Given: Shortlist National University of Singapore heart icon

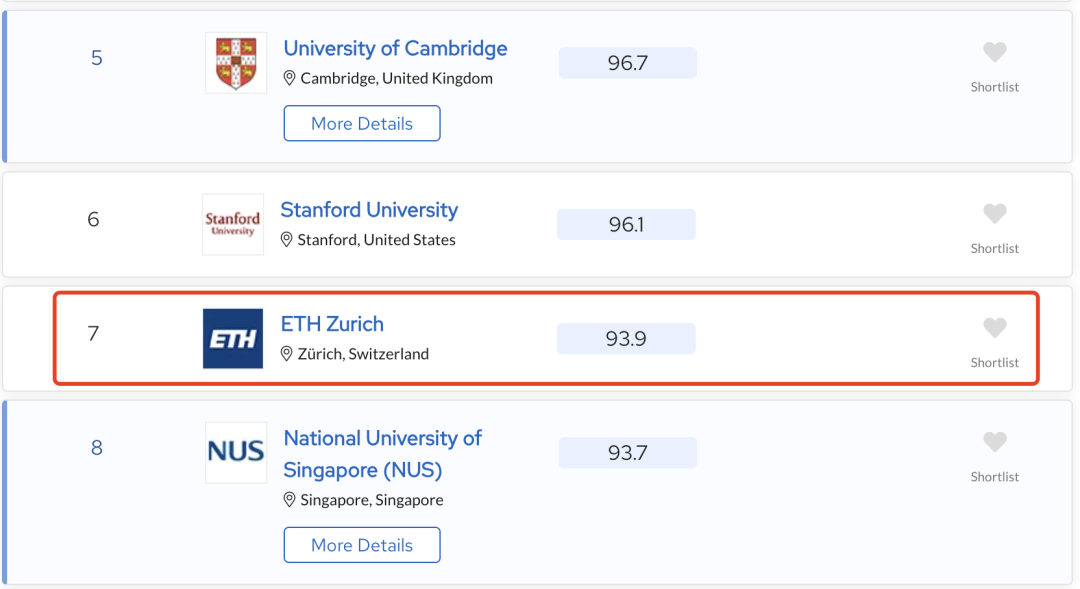Looking at the screenshot, I should (x=994, y=442).
